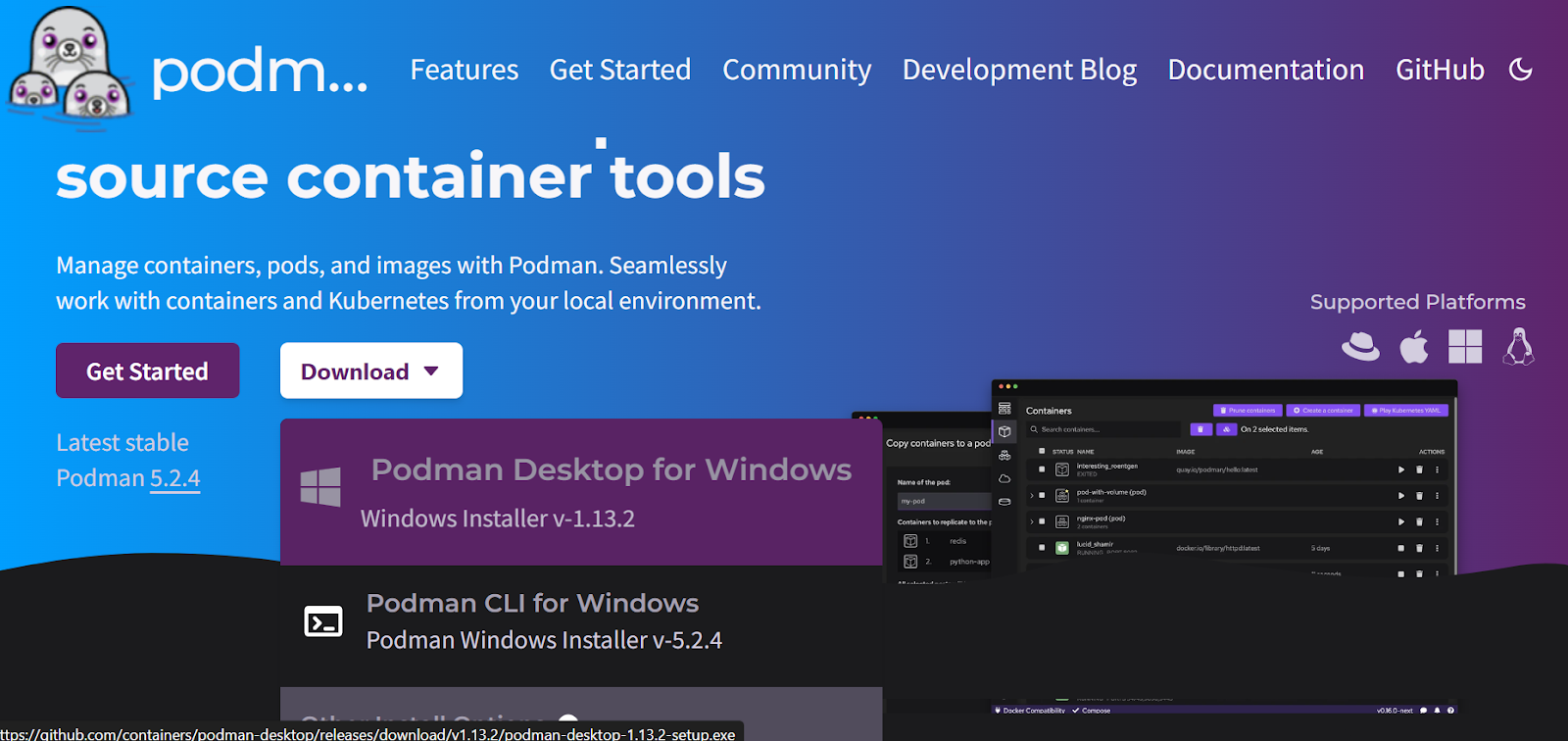
Task: Select Images cloud icon in preview sidebar
Action: 1004,478
